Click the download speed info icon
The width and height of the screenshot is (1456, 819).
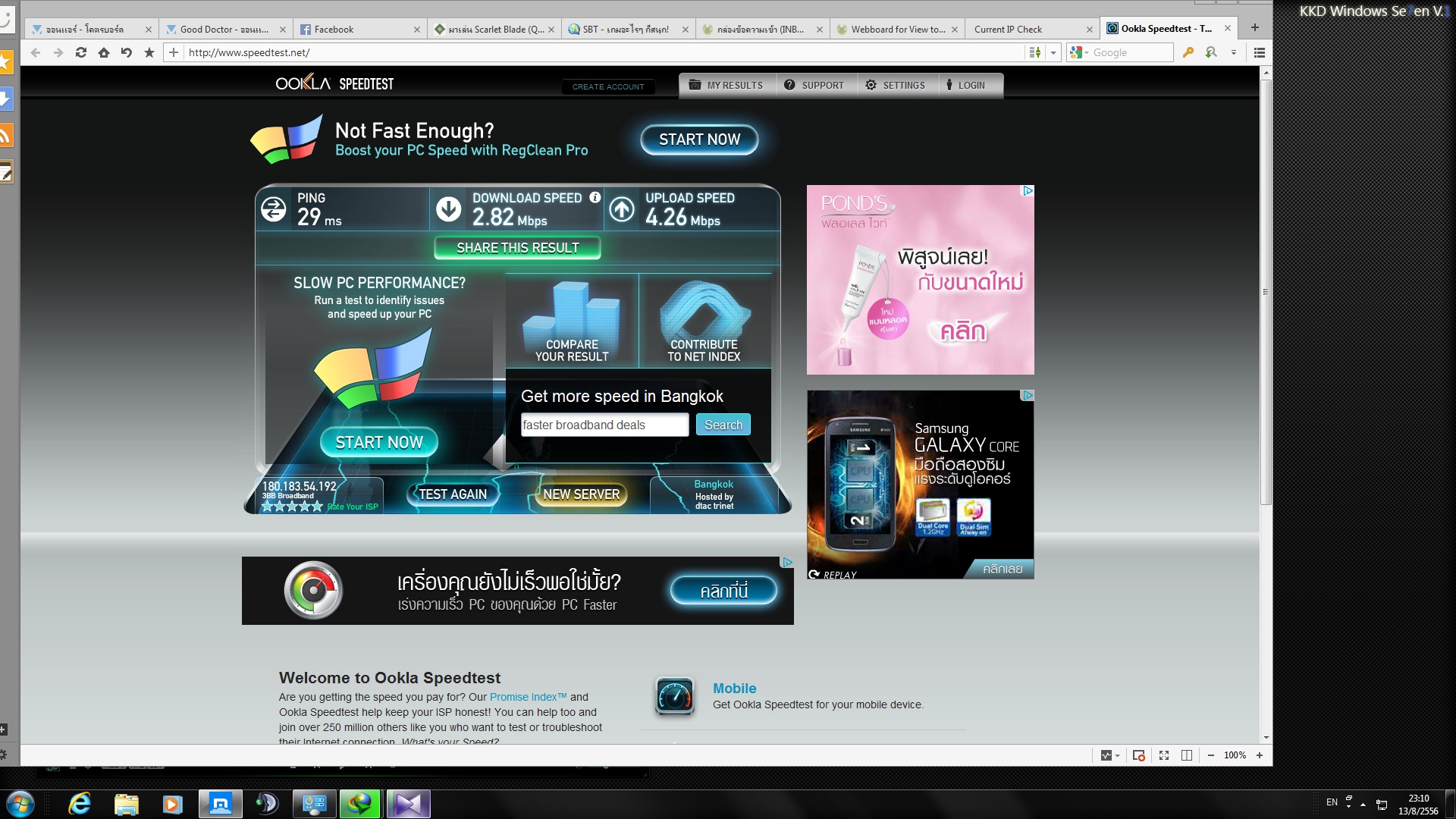595,197
